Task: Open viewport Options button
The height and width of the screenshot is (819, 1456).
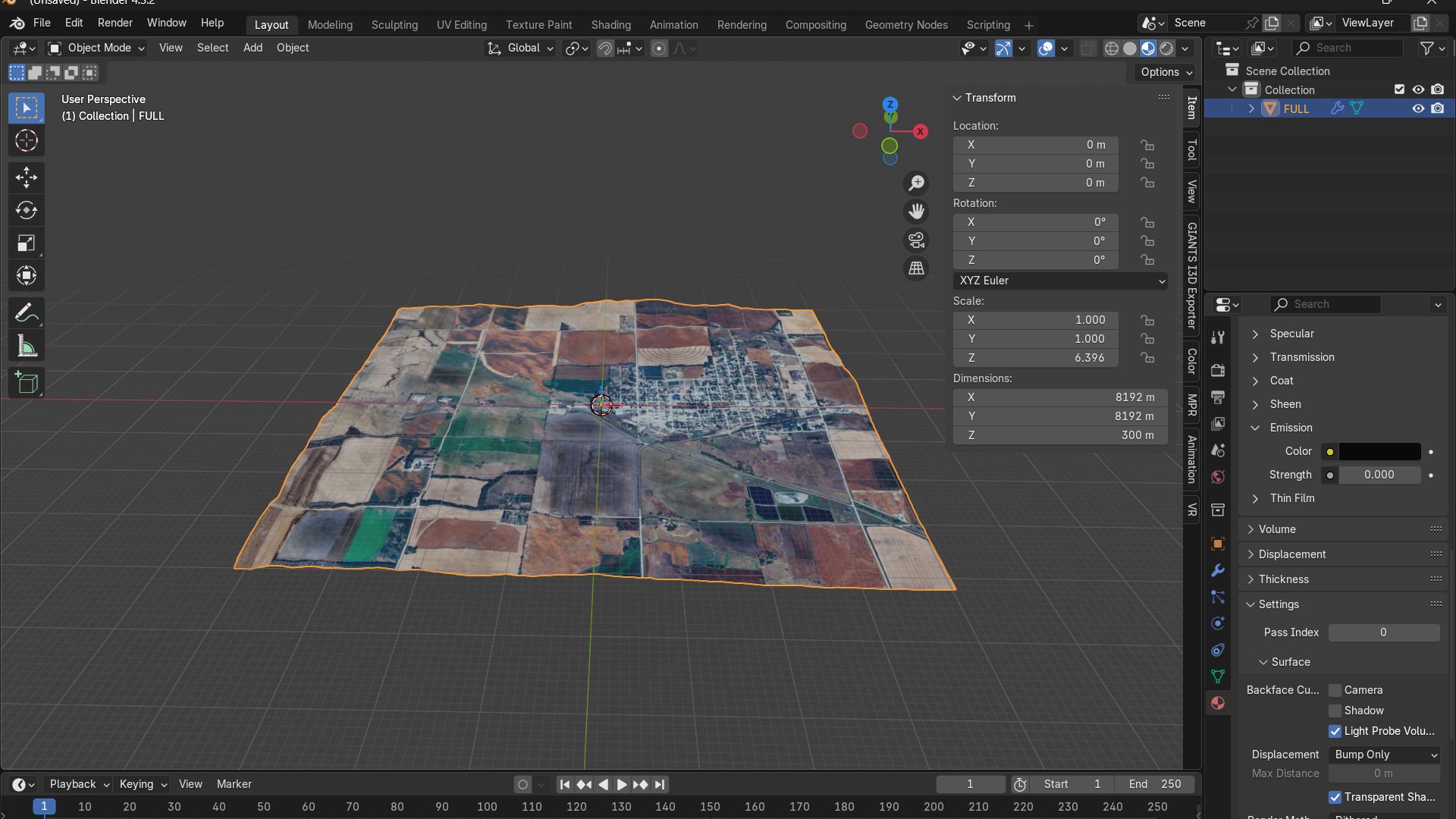Action: pos(1166,72)
